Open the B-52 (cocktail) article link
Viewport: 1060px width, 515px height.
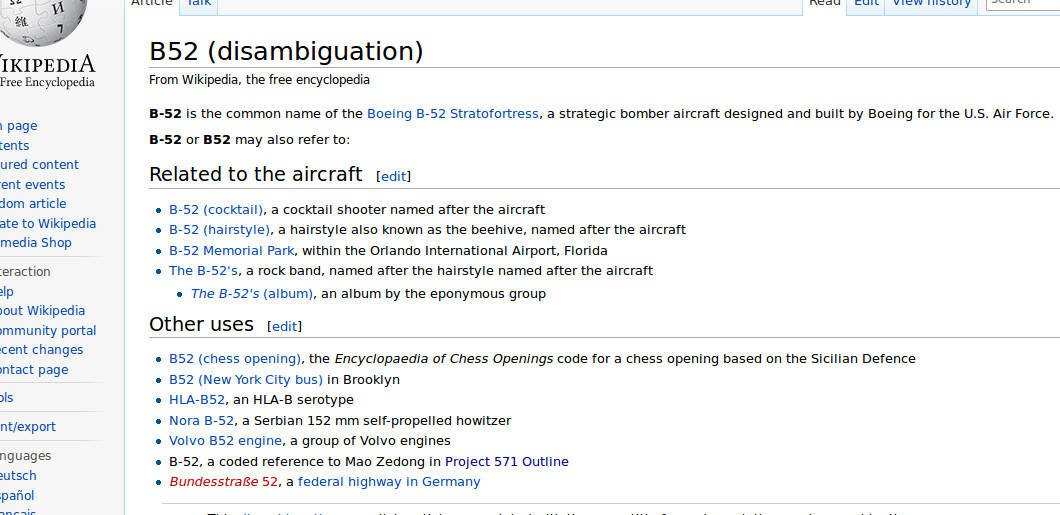pos(216,210)
